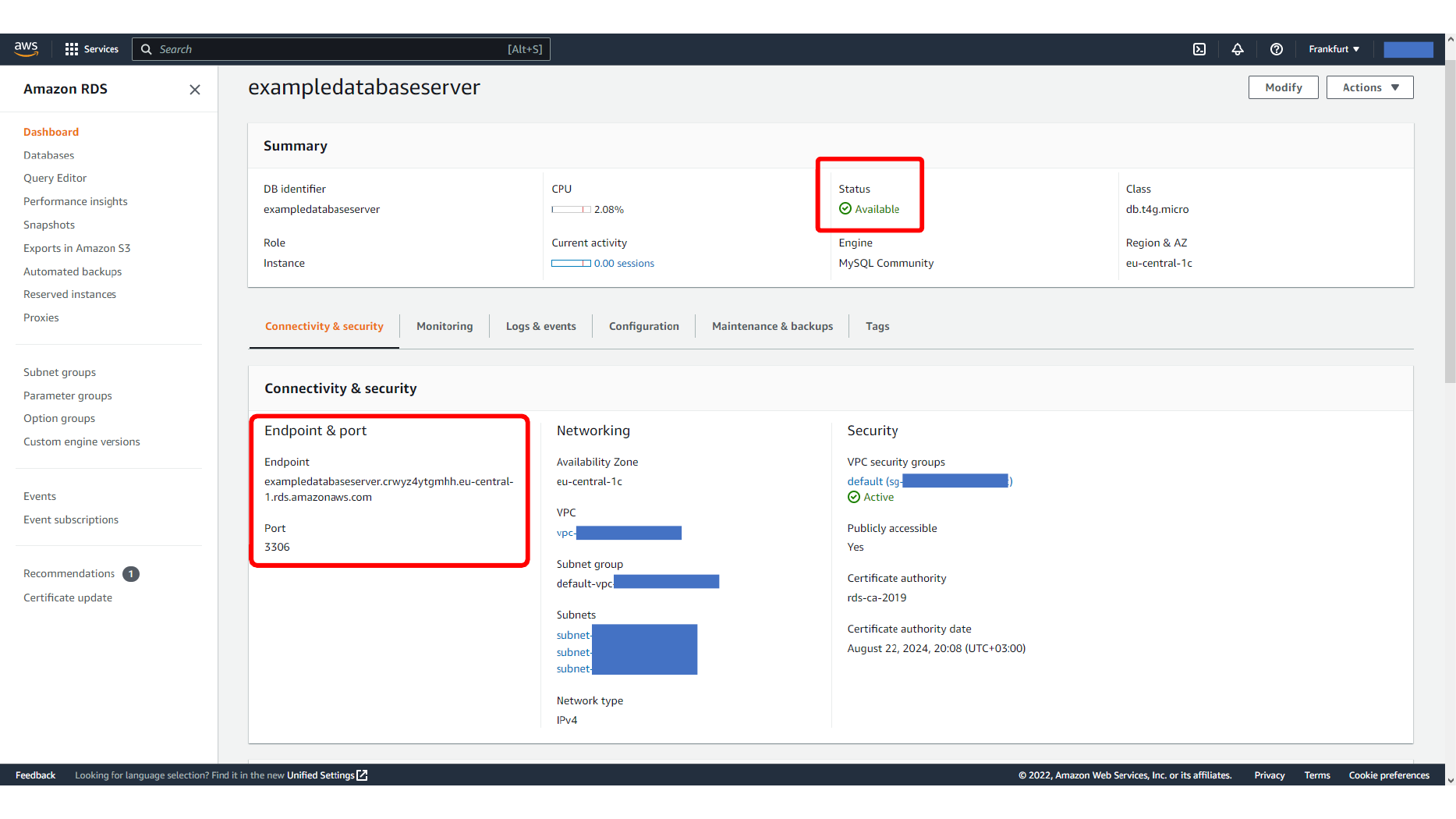The width and height of the screenshot is (1456, 819).
Task: Open the Privacy footer link
Action: pos(1270,775)
